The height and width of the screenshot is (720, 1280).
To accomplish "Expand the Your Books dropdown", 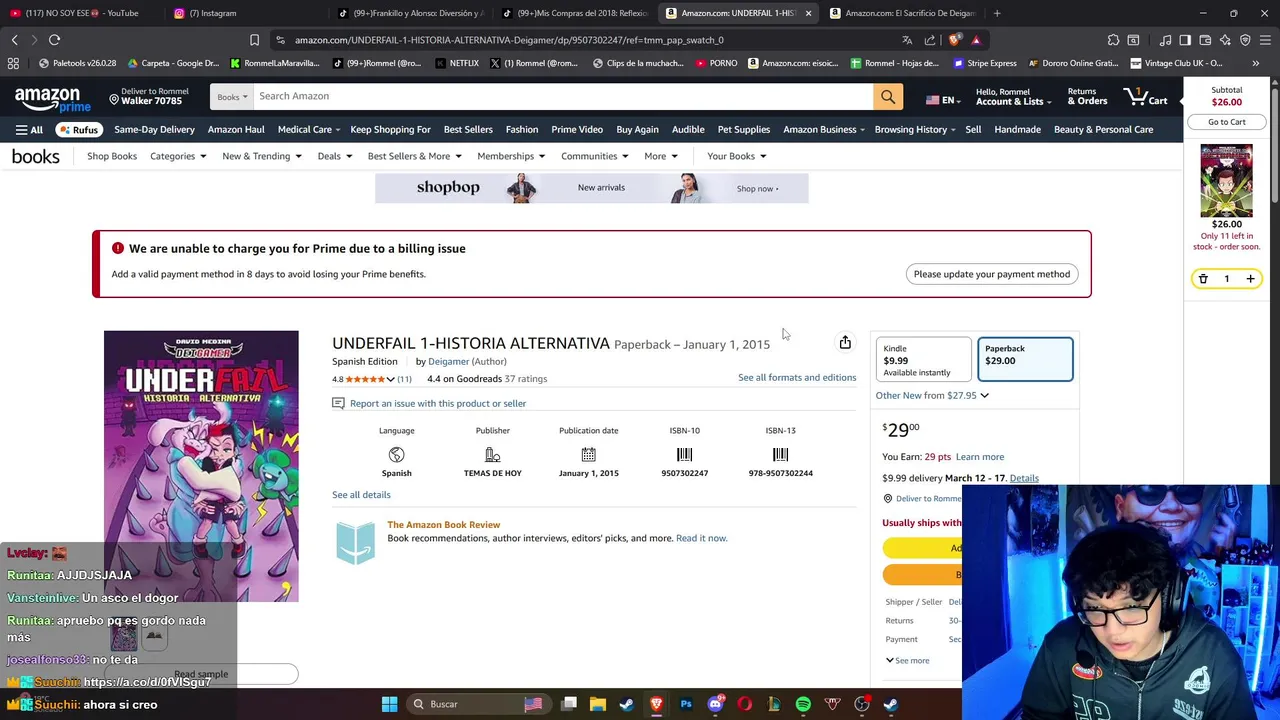I will (x=737, y=156).
